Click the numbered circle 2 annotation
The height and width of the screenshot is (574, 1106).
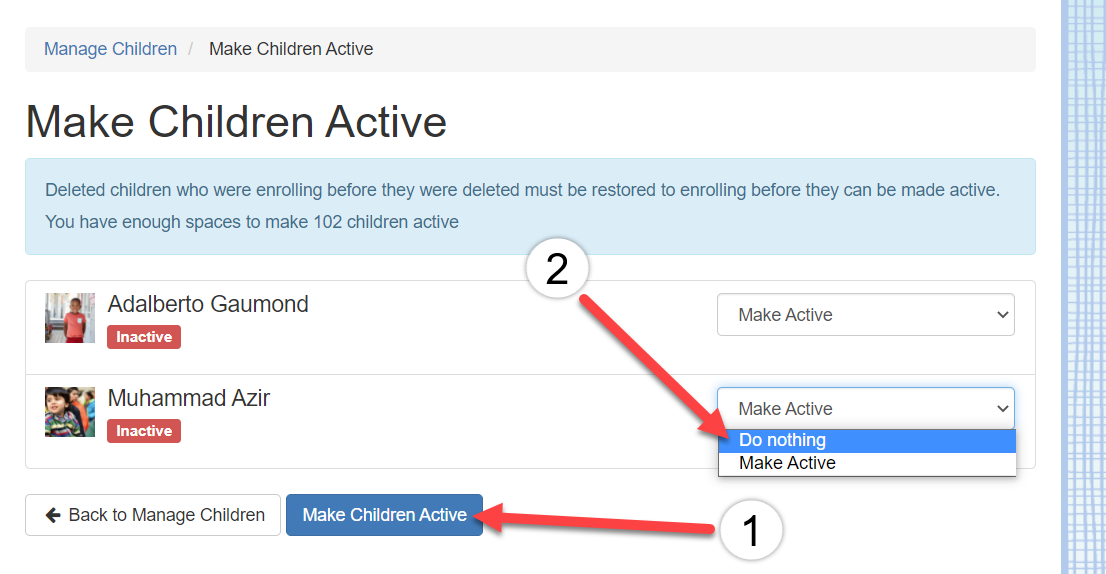556,270
